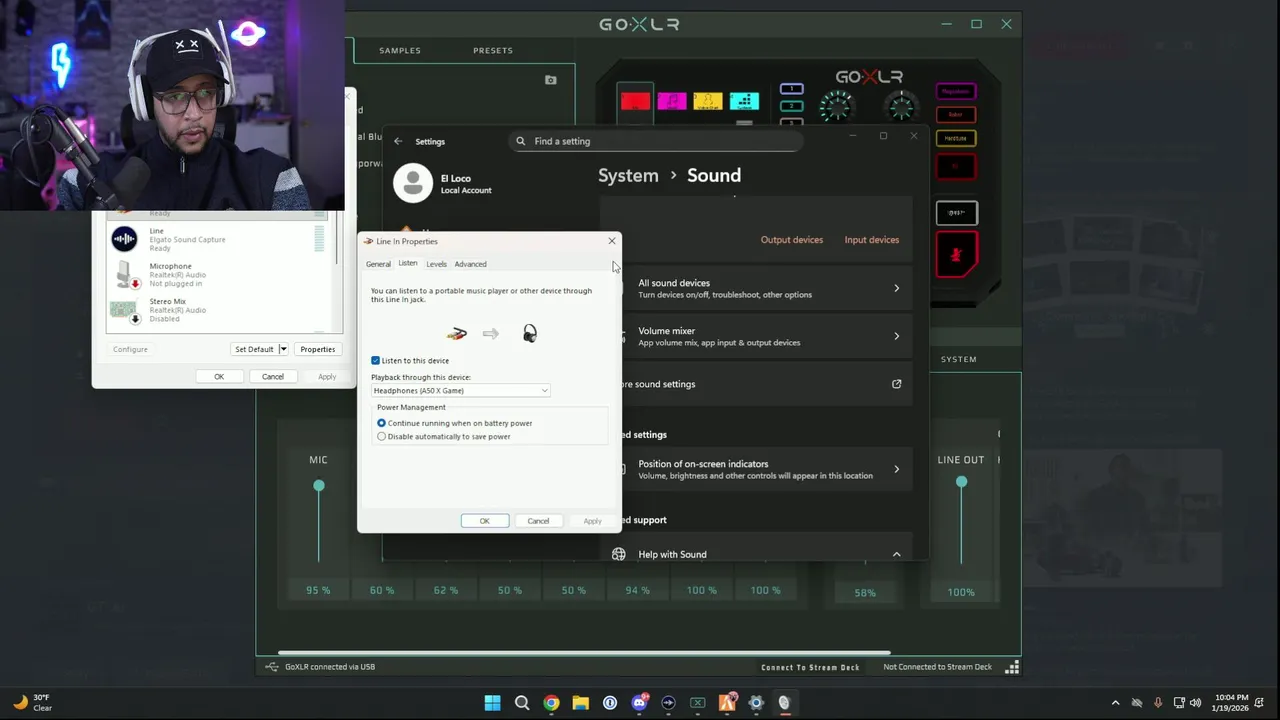The height and width of the screenshot is (720, 1280).
Task: Open the taskbar weather widget
Action: coord(32,702)
